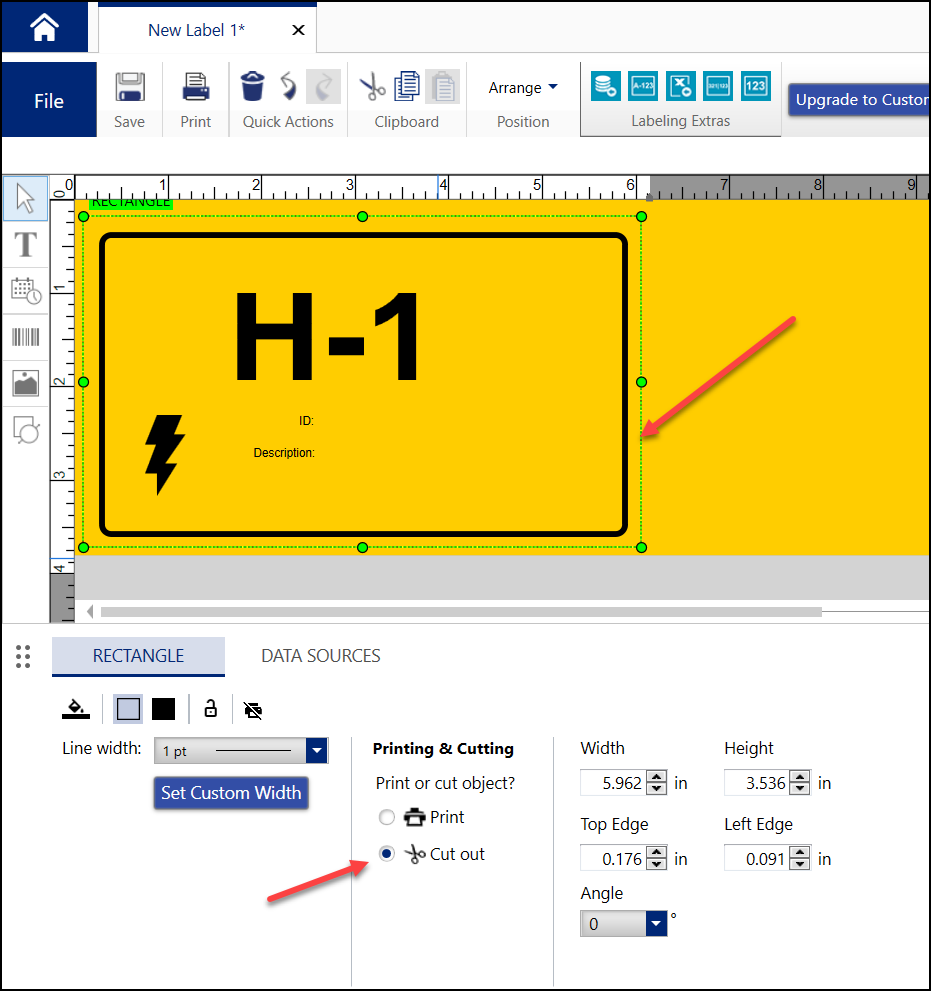Click the Set Custom Width button
Image resolution: width=931 pixels, height=991 pixels.
231,793
